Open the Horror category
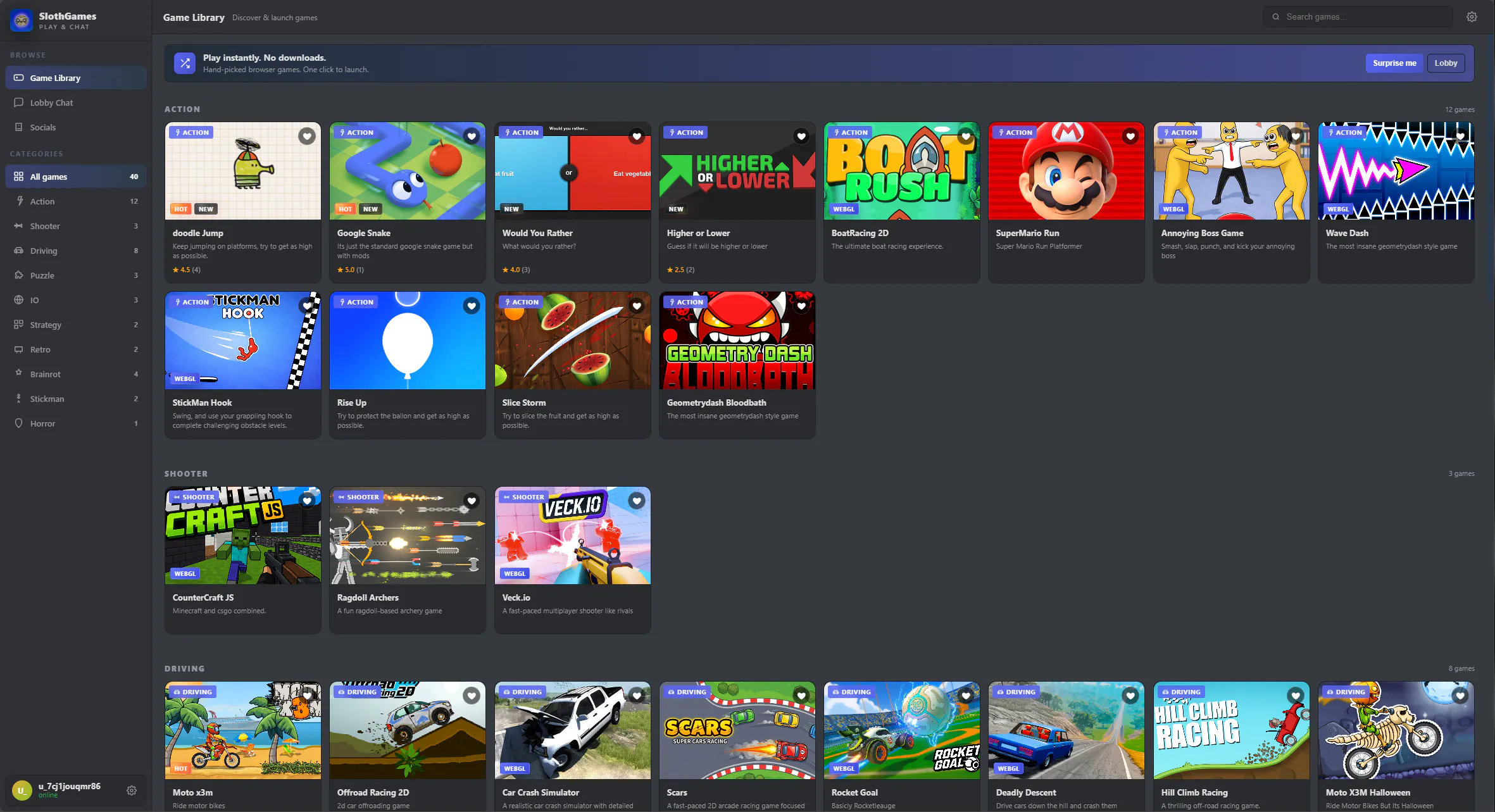 (x=76, y=423)
